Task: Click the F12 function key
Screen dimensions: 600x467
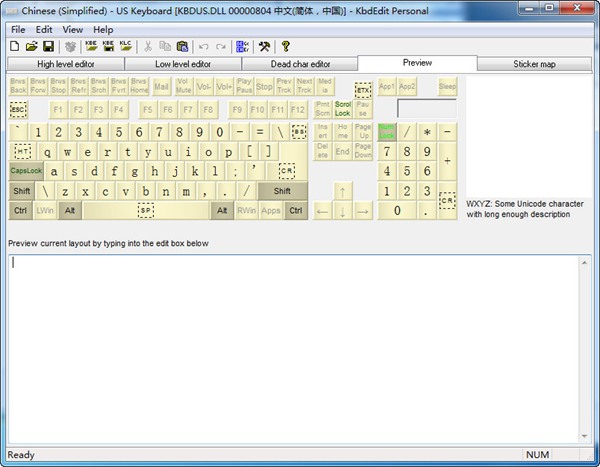Action: pos(298,109)
